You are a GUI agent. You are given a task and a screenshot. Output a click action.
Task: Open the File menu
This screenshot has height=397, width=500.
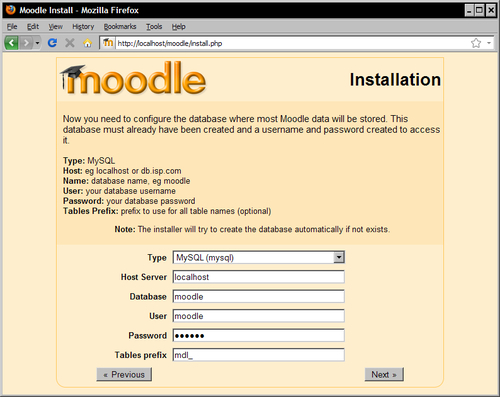pyautogui.click(x=12, y=27)
